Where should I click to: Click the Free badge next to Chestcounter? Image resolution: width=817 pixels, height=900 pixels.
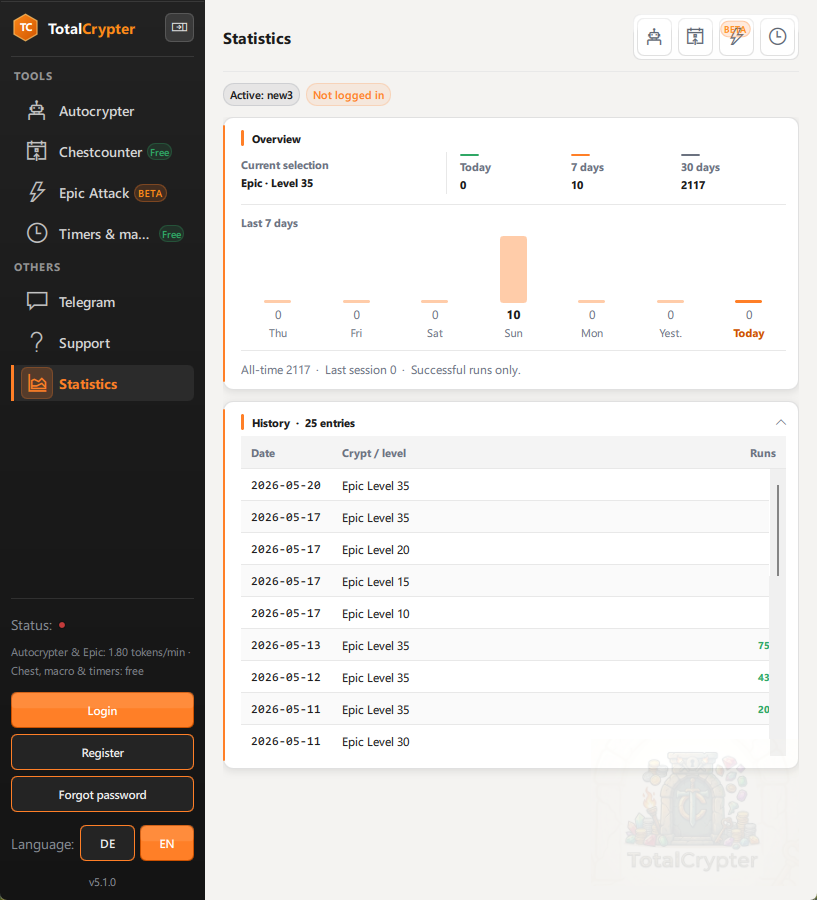160,152
